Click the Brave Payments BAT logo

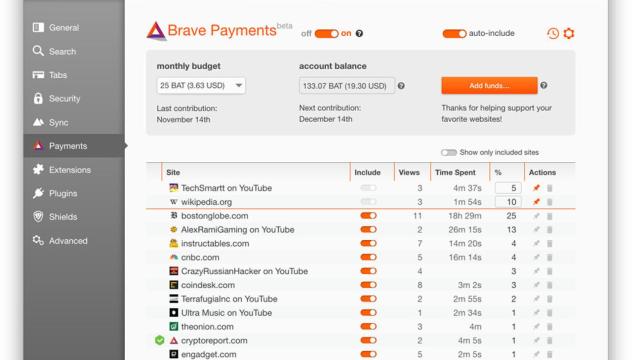[156, 31]
